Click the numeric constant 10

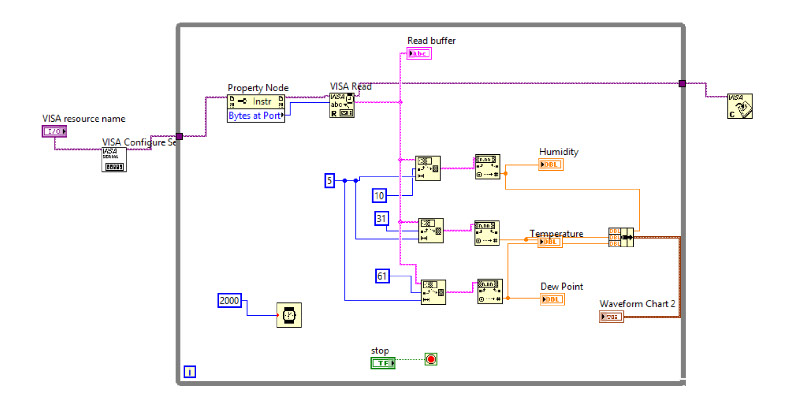click(379, 195)
